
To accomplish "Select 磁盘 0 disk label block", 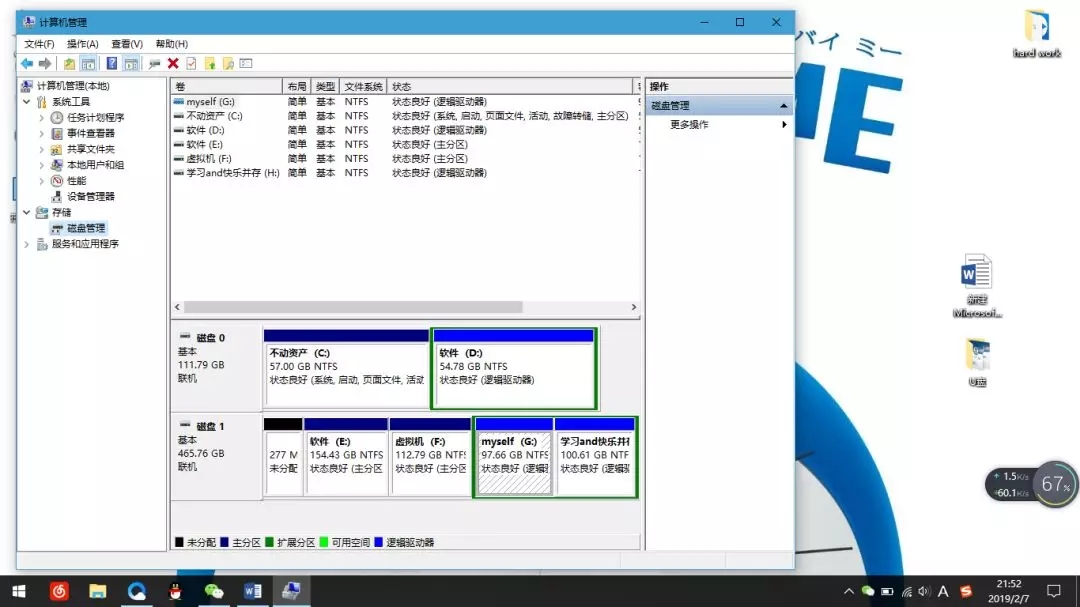I will pyautogui.click(x=216, y=368).
